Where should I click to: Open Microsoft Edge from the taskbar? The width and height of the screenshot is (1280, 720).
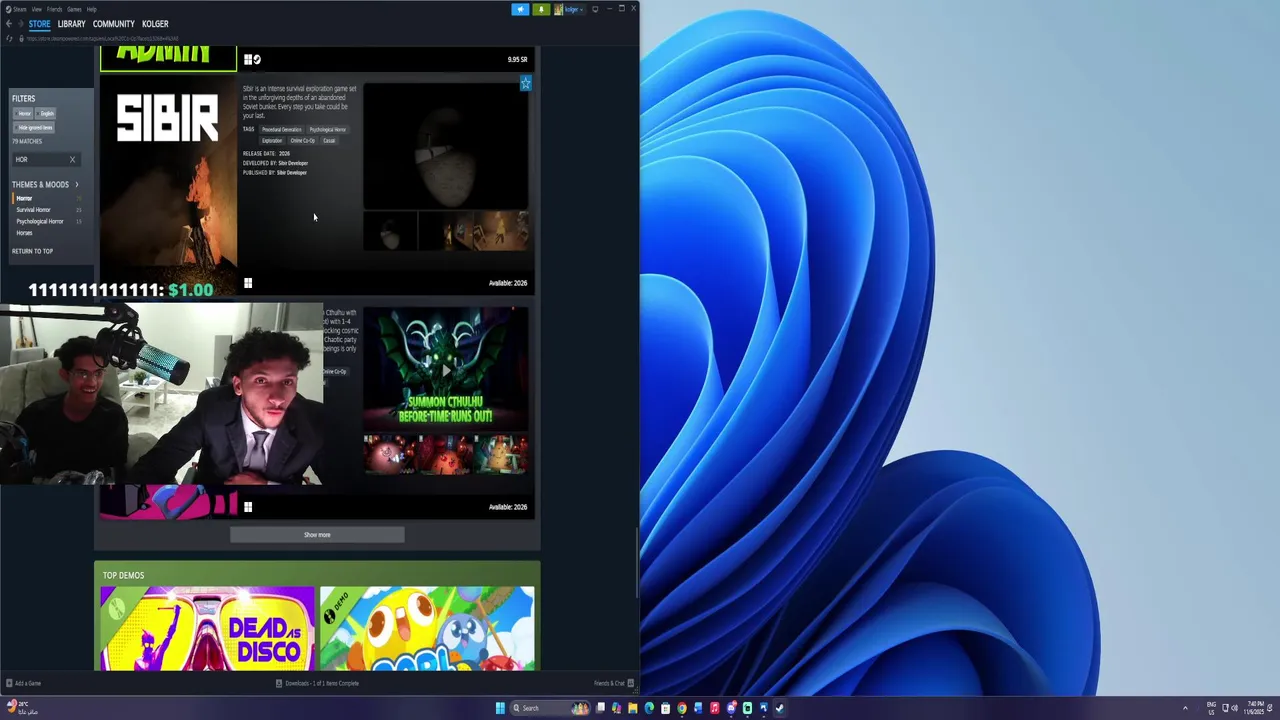tap(649, 708)
